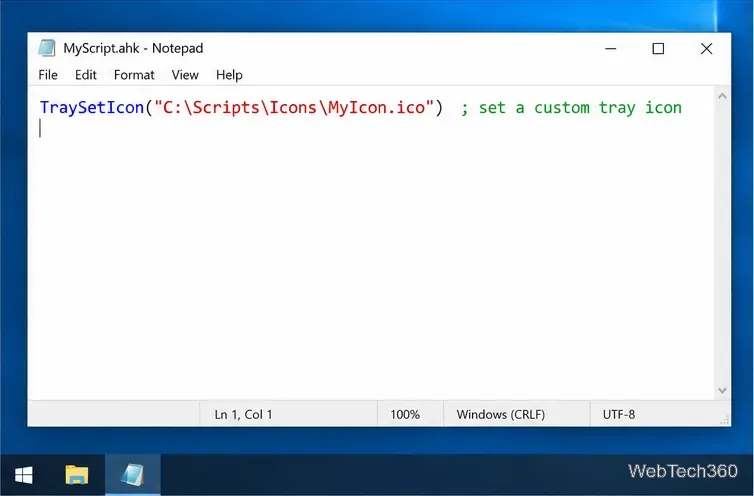Click the "; set a custom tray icon" comment
This screenshot has width=754, height=496.
pyautogui.click(x=571, y=108)
